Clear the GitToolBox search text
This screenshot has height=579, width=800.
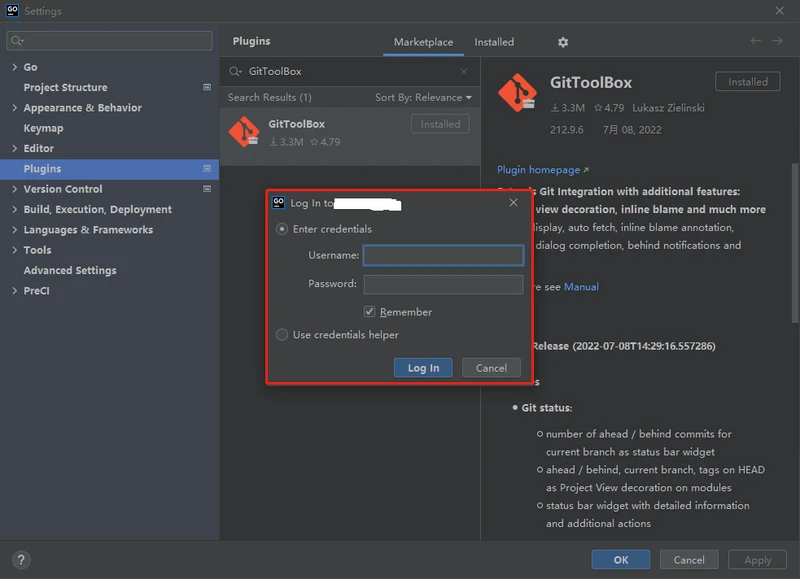pyautogui.click(x=463, y=71)
